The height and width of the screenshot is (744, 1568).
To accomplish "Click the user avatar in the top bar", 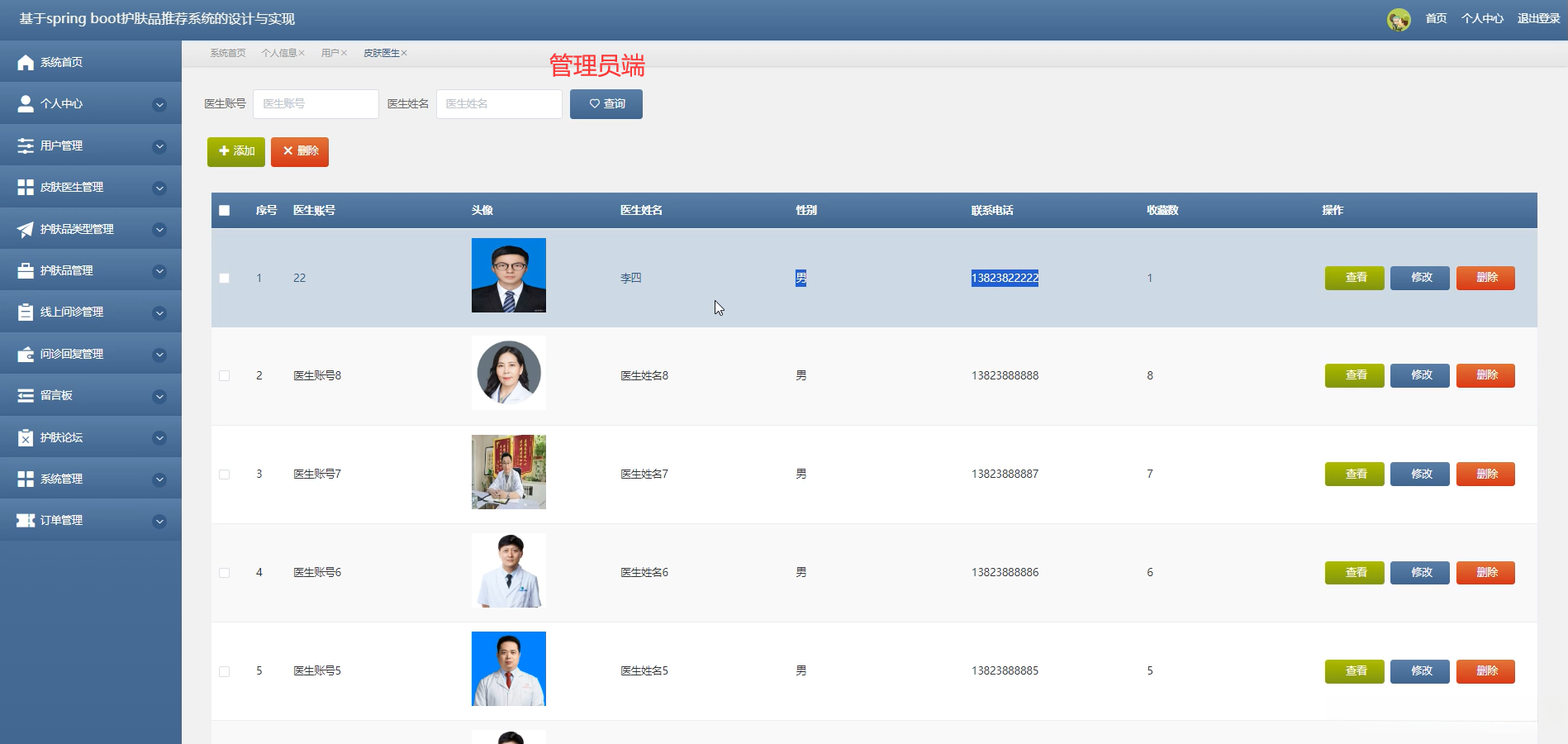I will pos(1399,19).
